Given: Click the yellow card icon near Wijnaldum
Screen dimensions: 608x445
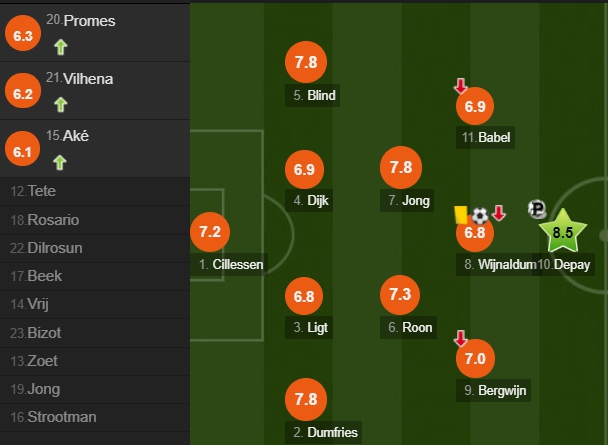Looking at the screenshot, I should (461, 213).
